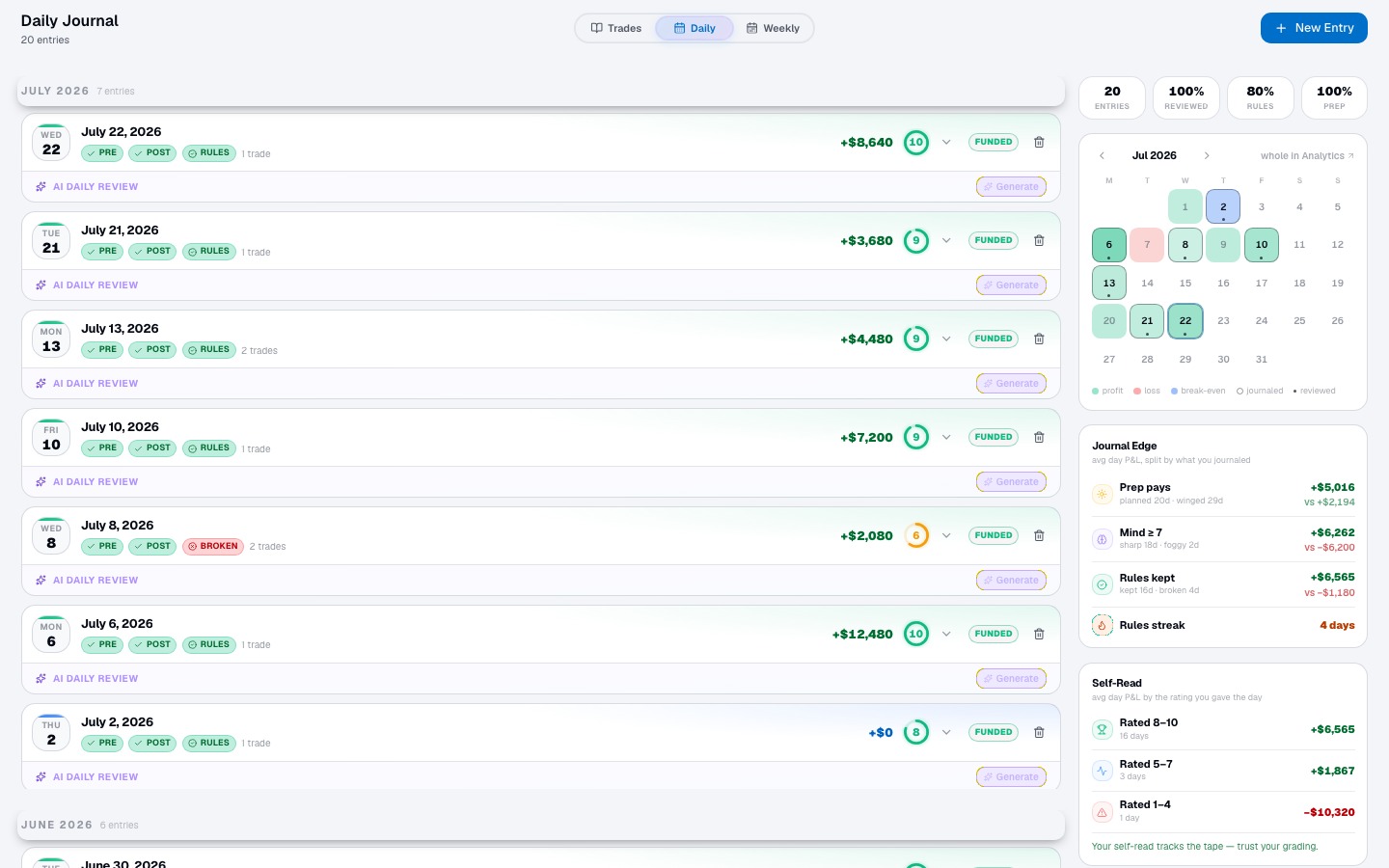Click the AI sparkle icon for July 13

tap(41, 384)
